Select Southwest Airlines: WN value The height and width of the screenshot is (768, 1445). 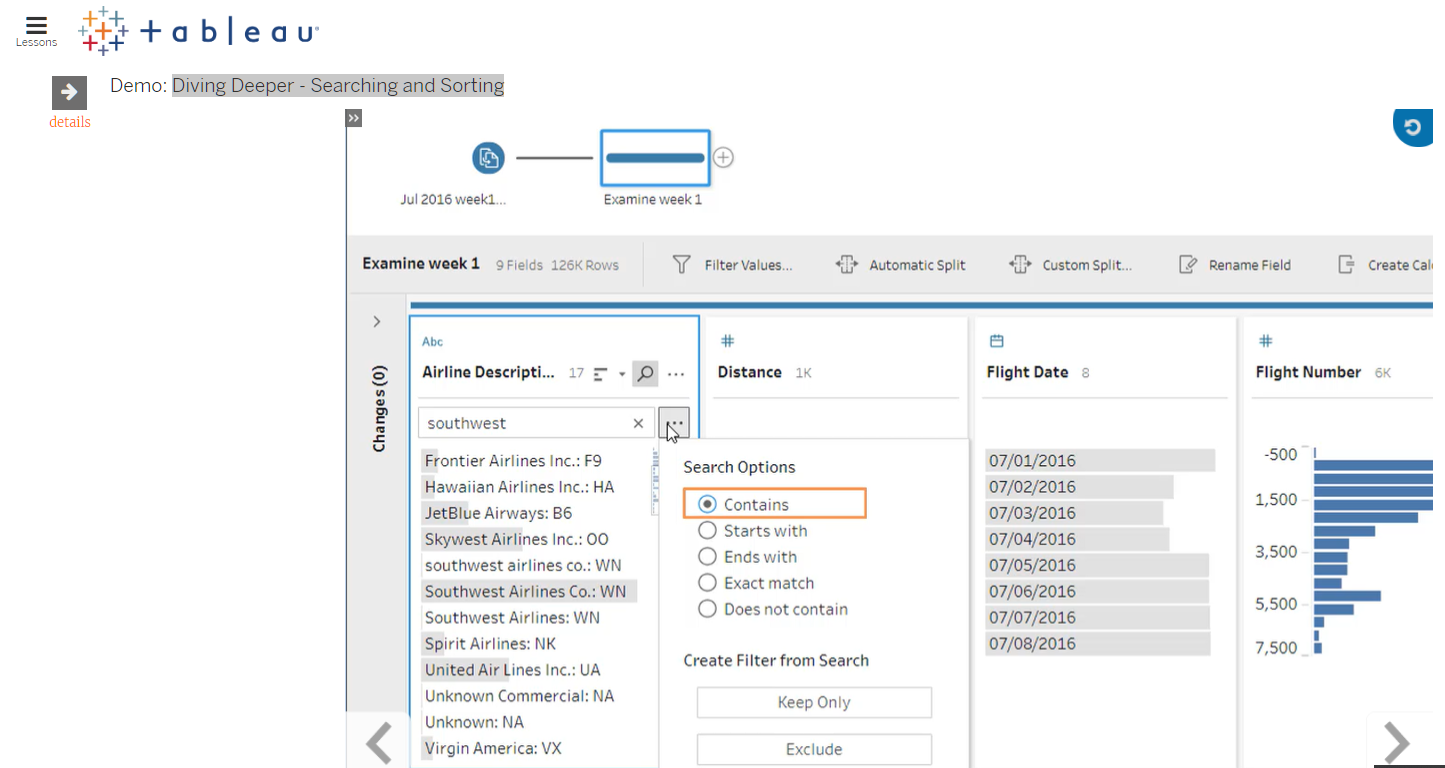[512, 617]
